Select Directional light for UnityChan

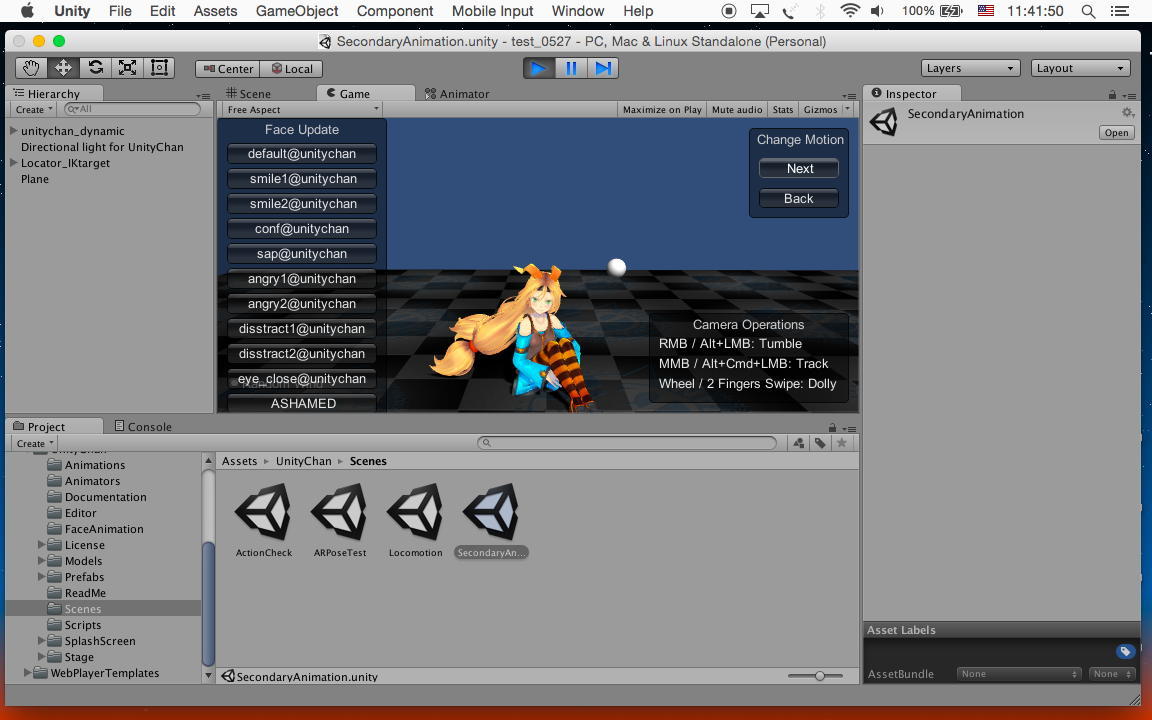point(102,147)
